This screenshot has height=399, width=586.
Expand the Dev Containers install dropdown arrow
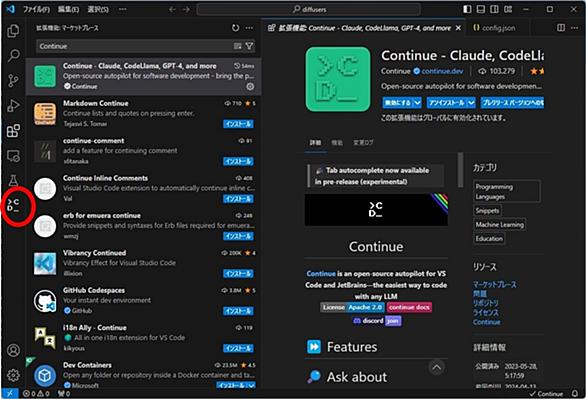point(252,385)
